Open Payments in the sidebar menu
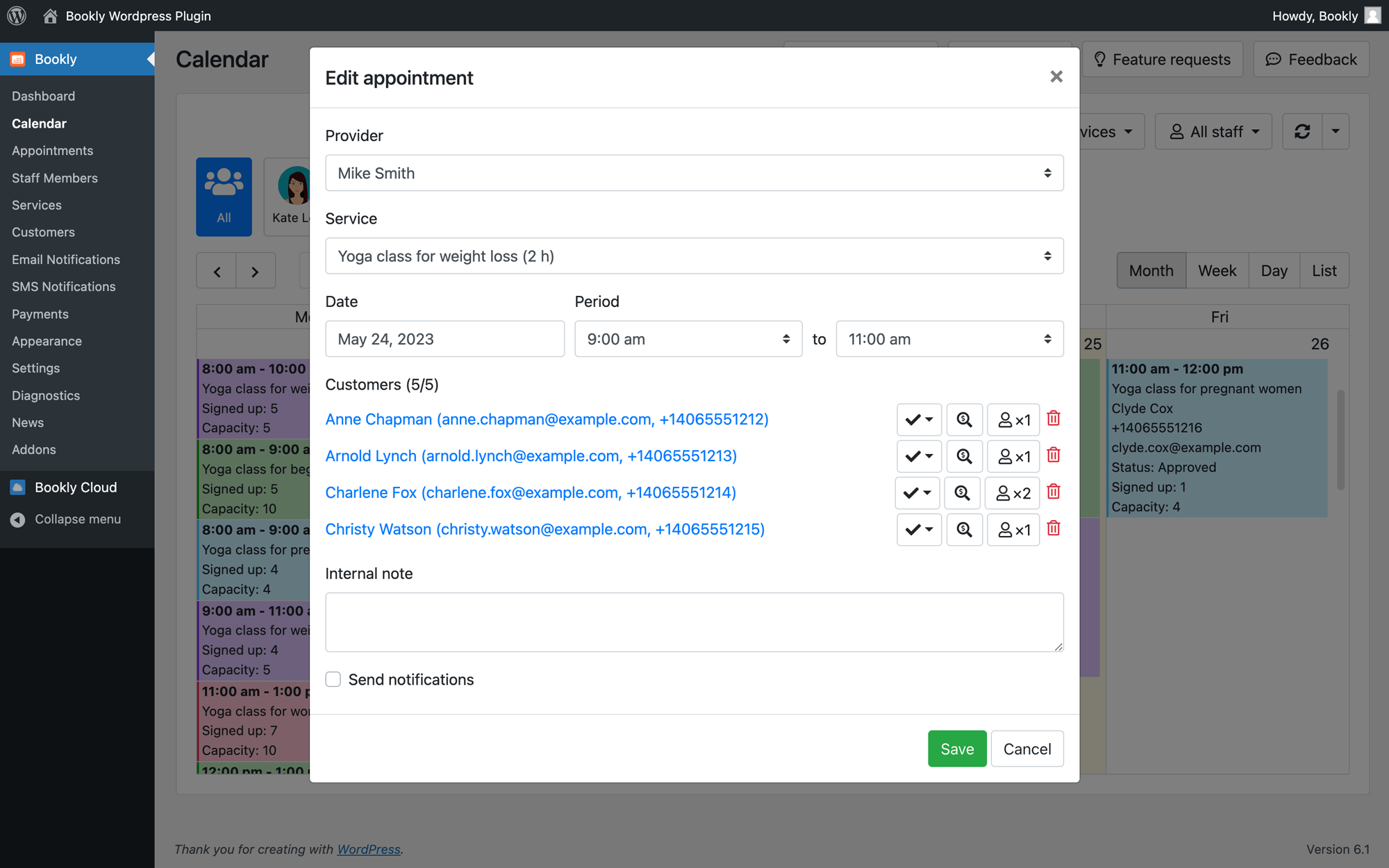Screen dimensions: 1389x868 coord(40,314)
